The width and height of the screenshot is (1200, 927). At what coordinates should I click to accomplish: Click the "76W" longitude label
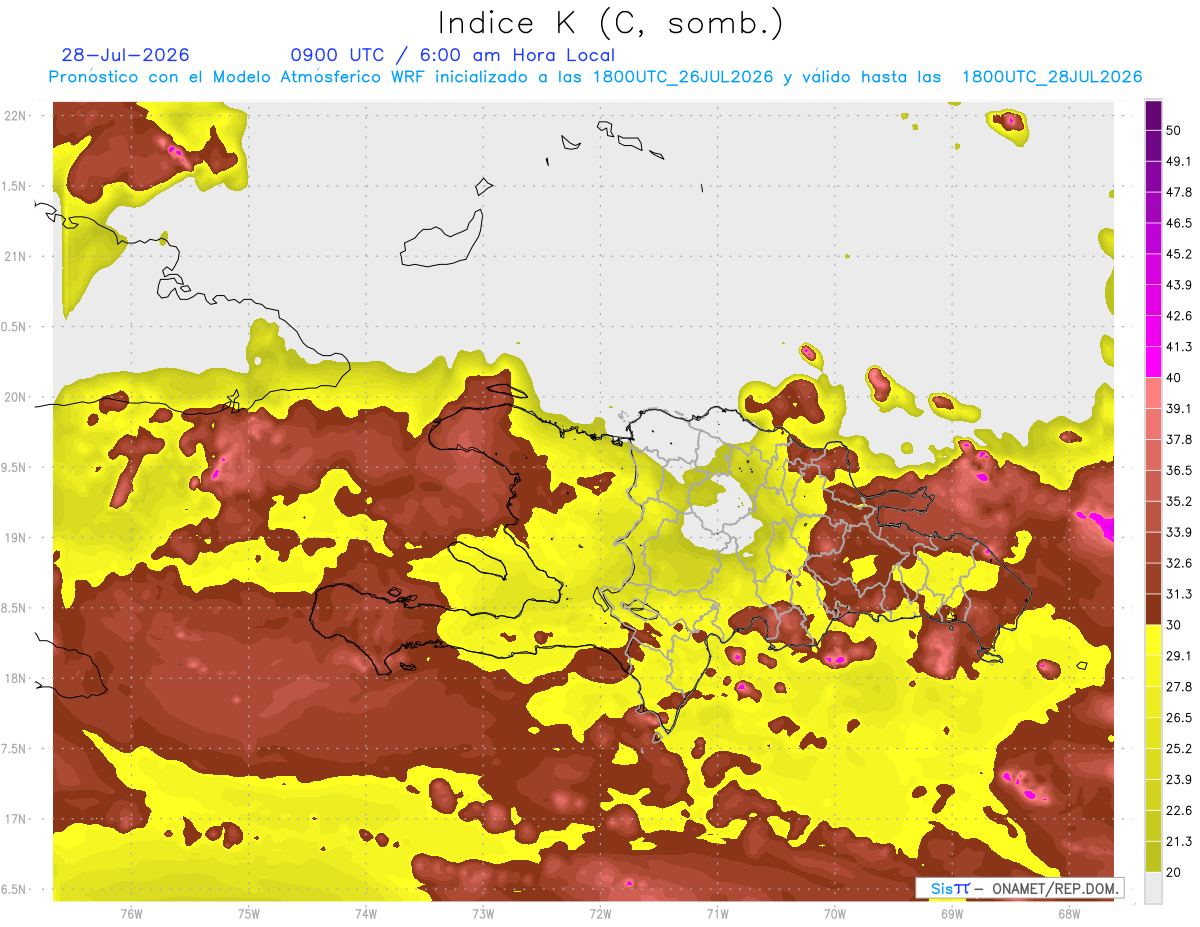coord(131,913)
